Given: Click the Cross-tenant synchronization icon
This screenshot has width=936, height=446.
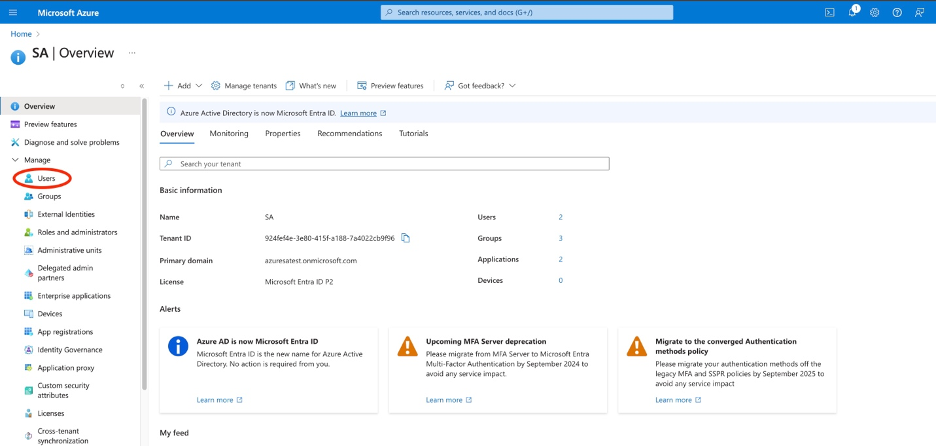Looking at the screenshot, I should pyautogui.click(x=28, y=436).
